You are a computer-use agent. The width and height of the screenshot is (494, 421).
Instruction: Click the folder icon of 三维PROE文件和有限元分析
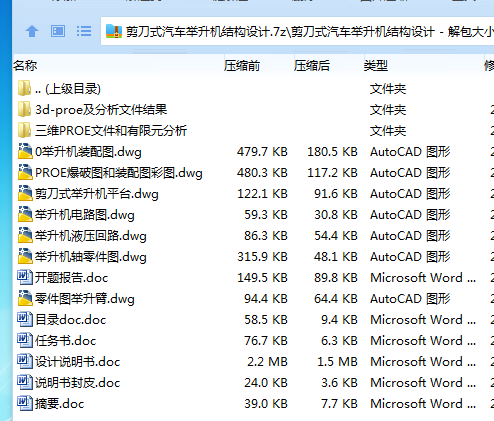click(x=25, y=130)
